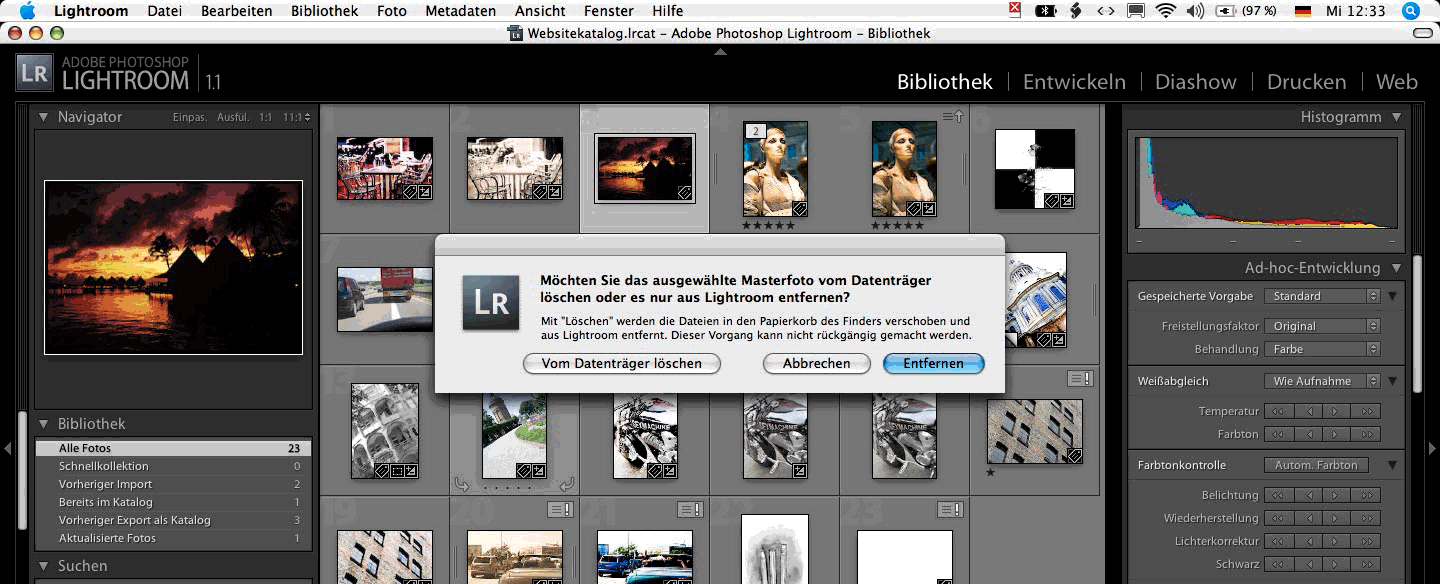Collapse the Histogramm panel

(1397, 117)
